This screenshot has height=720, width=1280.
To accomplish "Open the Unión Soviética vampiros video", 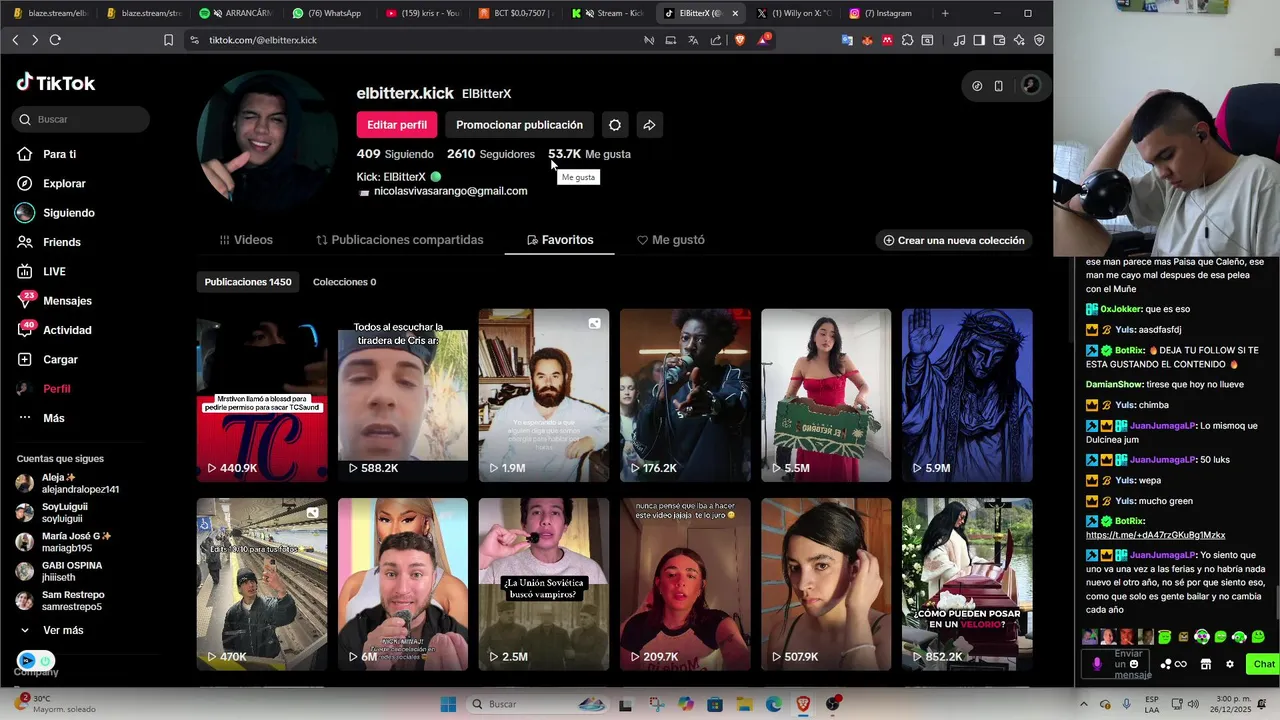I will tap(543, 584).
